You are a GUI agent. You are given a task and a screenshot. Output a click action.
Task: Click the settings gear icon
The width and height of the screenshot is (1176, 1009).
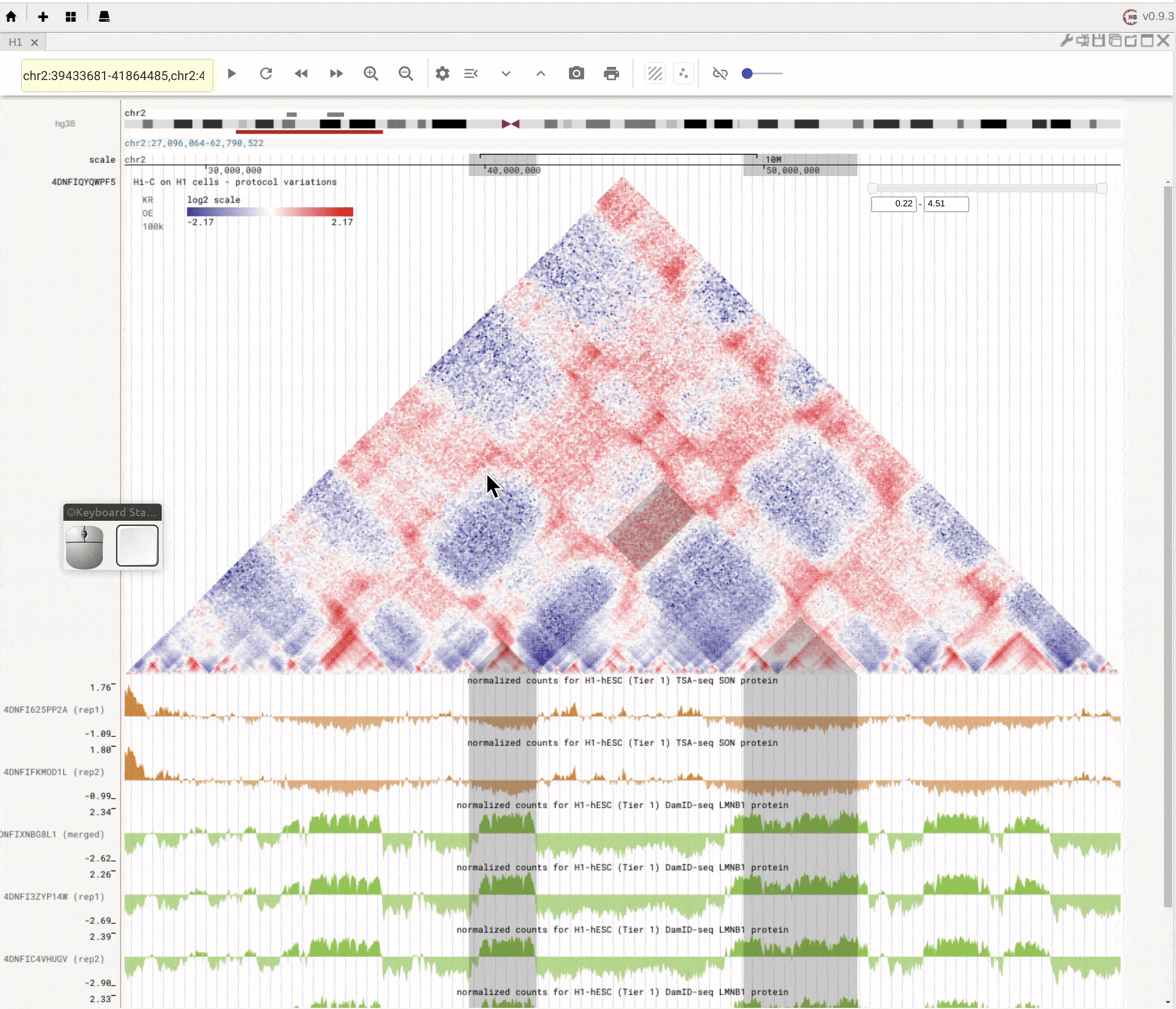pos(441,73)
